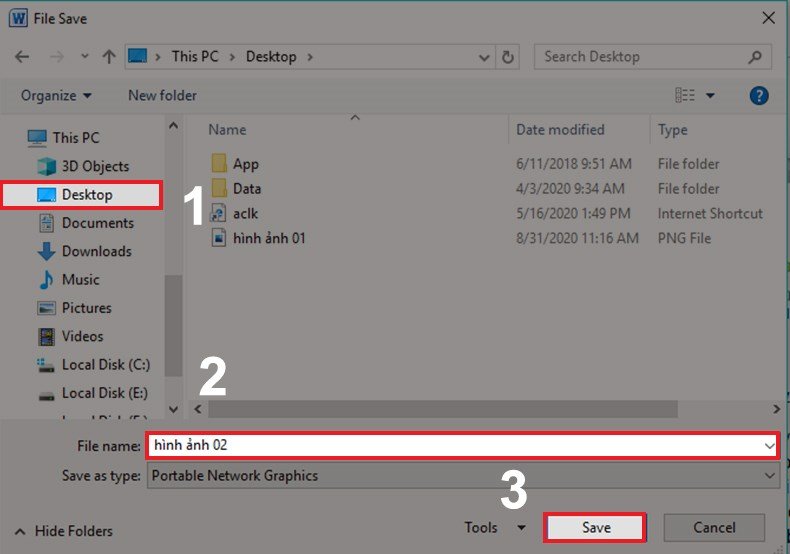The height and width of the screenshot is (554, 790).
Task: Select the aclk Internet Shortcut
Action: pyautogui.click(x=245, y=213)
